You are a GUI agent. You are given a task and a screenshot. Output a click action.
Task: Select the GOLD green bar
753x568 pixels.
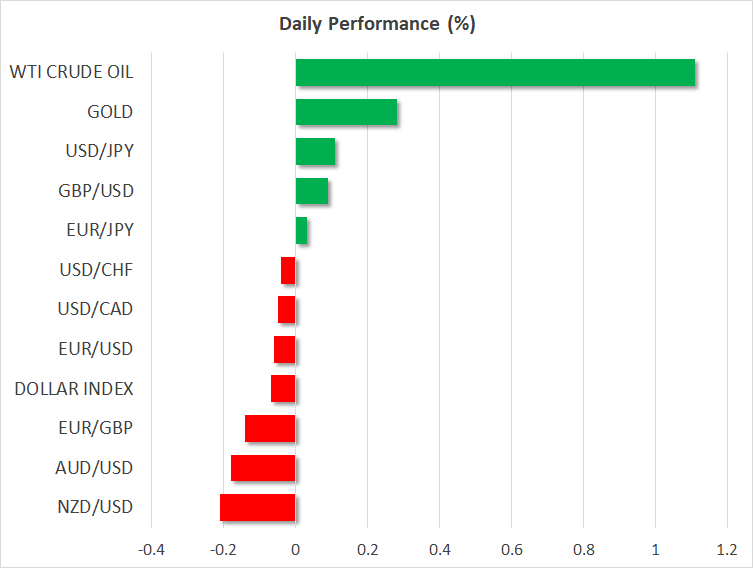click(346, 112)
